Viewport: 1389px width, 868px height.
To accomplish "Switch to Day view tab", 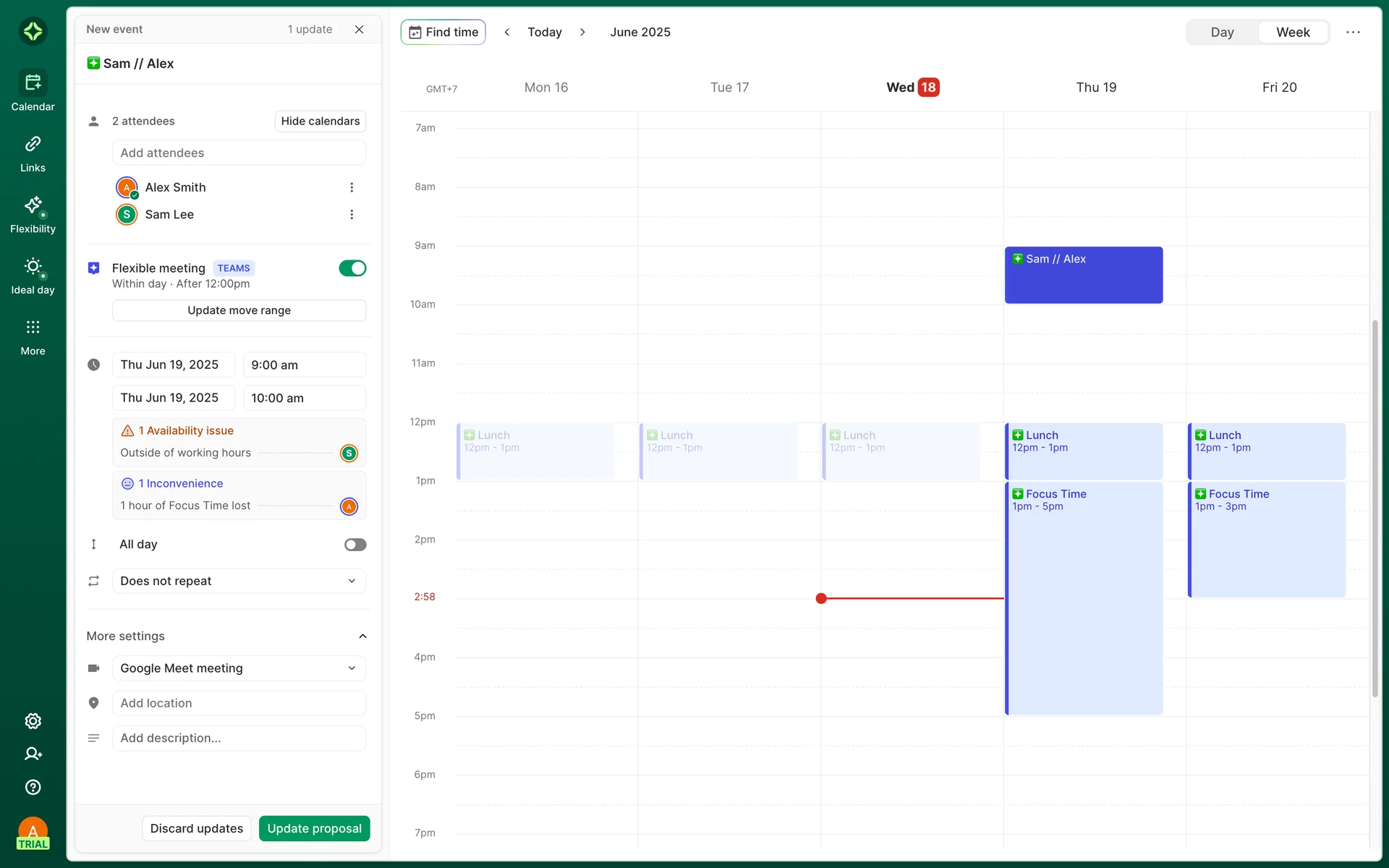I will tap(1222, 32).
